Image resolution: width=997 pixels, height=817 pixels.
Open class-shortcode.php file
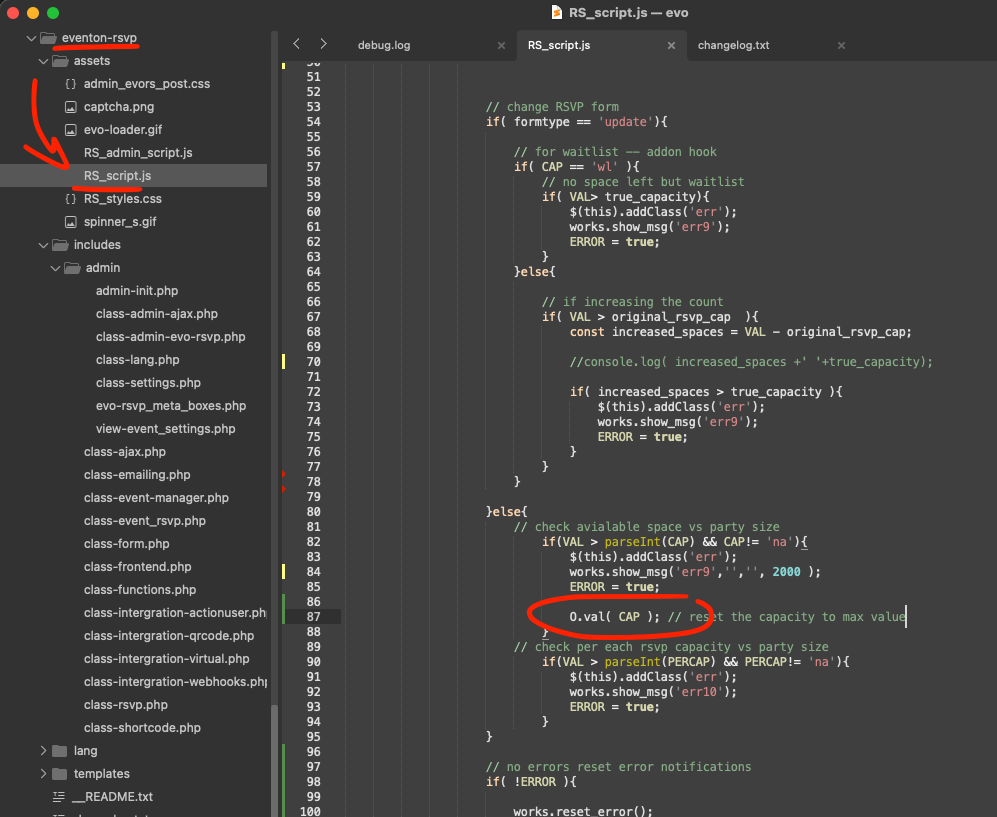coord(142,727)
